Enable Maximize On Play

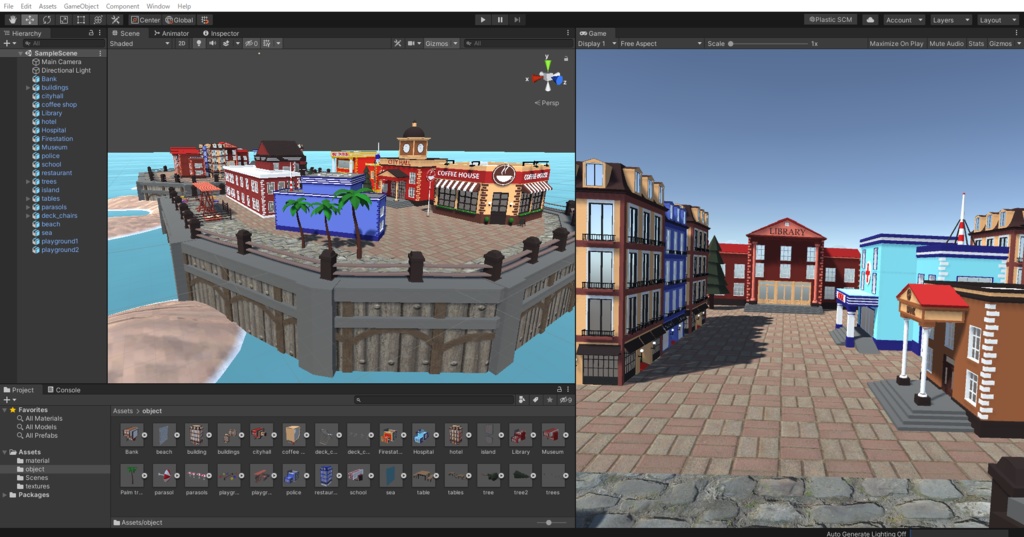click(x=896, y=44)
